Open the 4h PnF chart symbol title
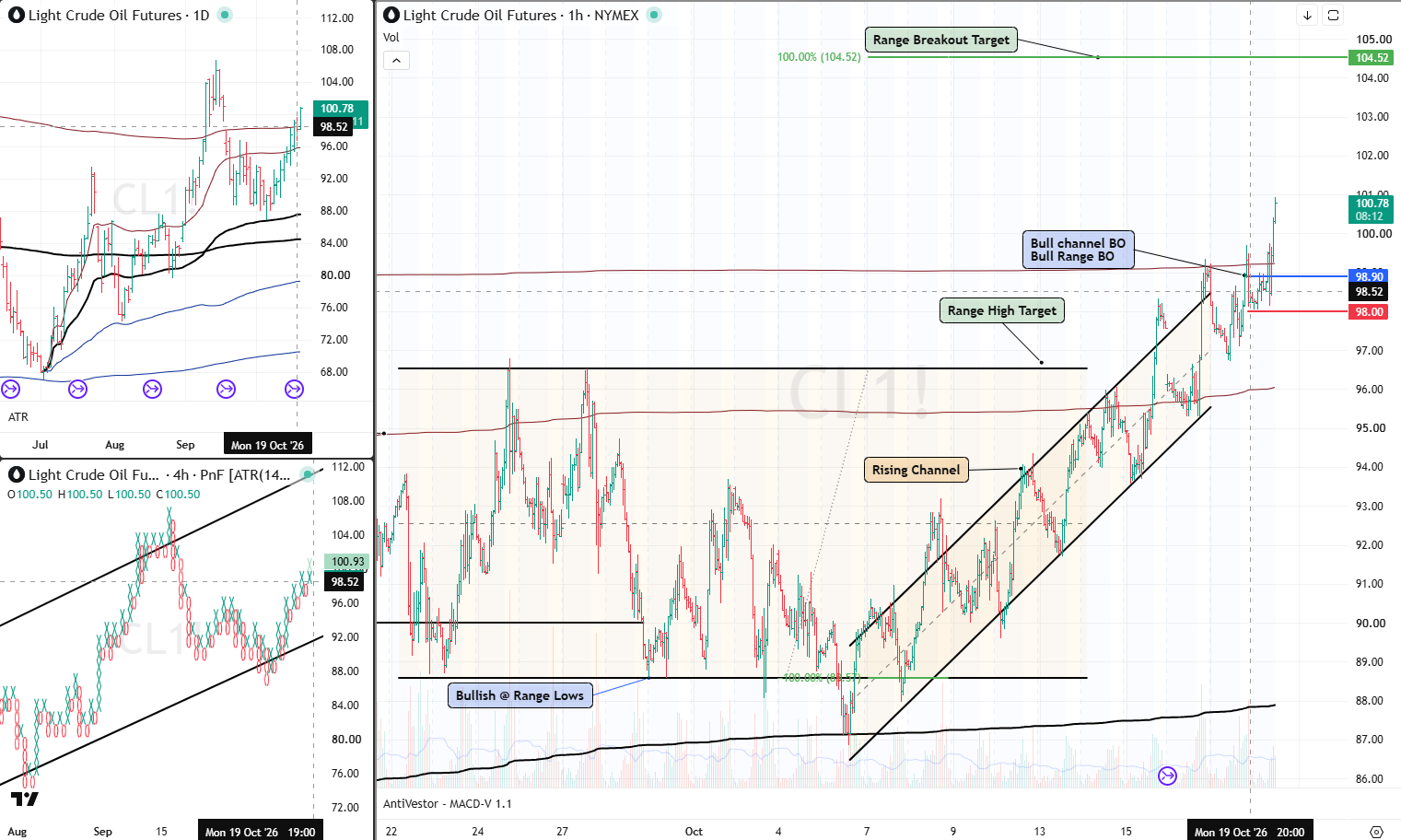 158,475
